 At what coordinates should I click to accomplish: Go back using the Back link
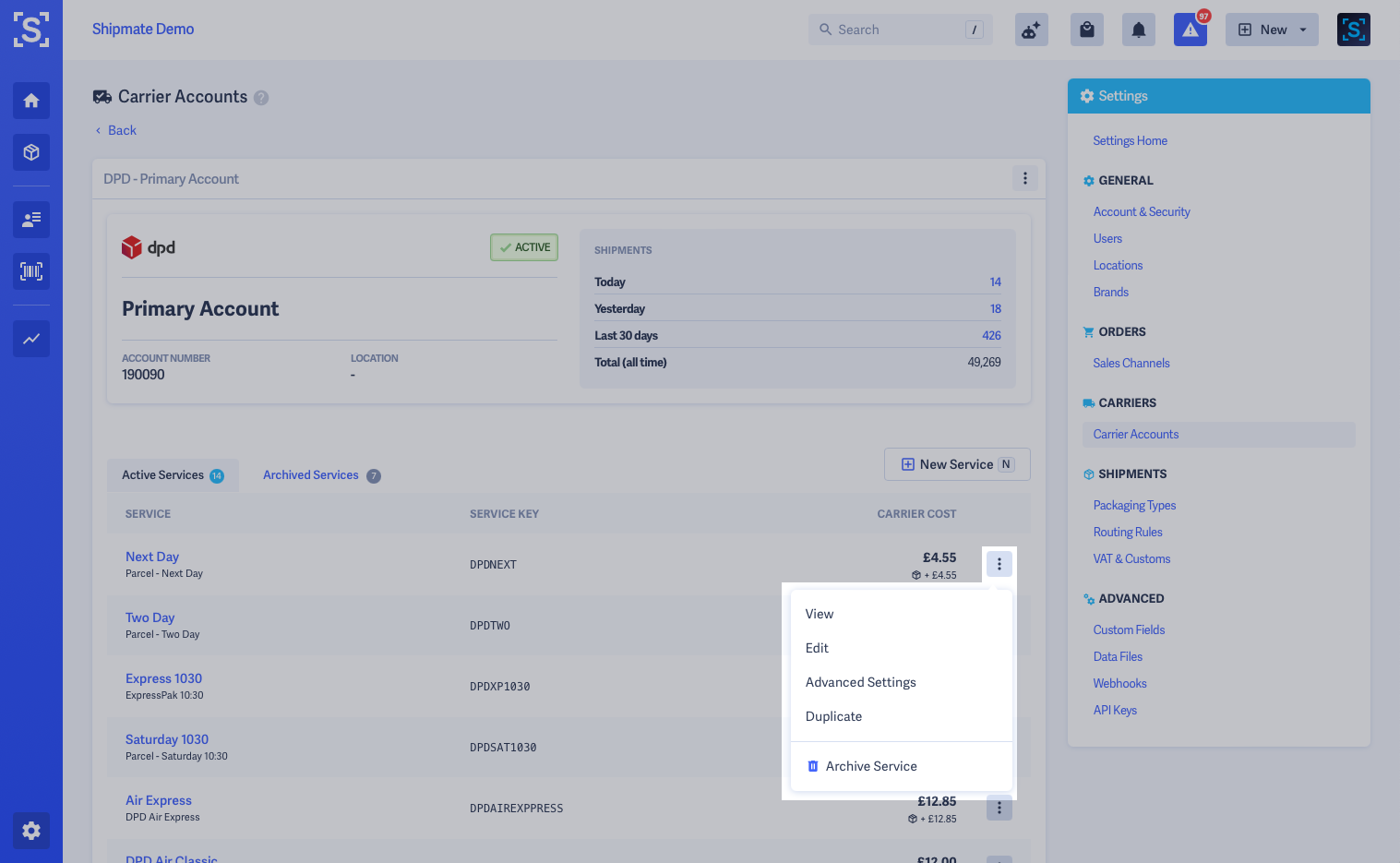[x=121, y=130]
